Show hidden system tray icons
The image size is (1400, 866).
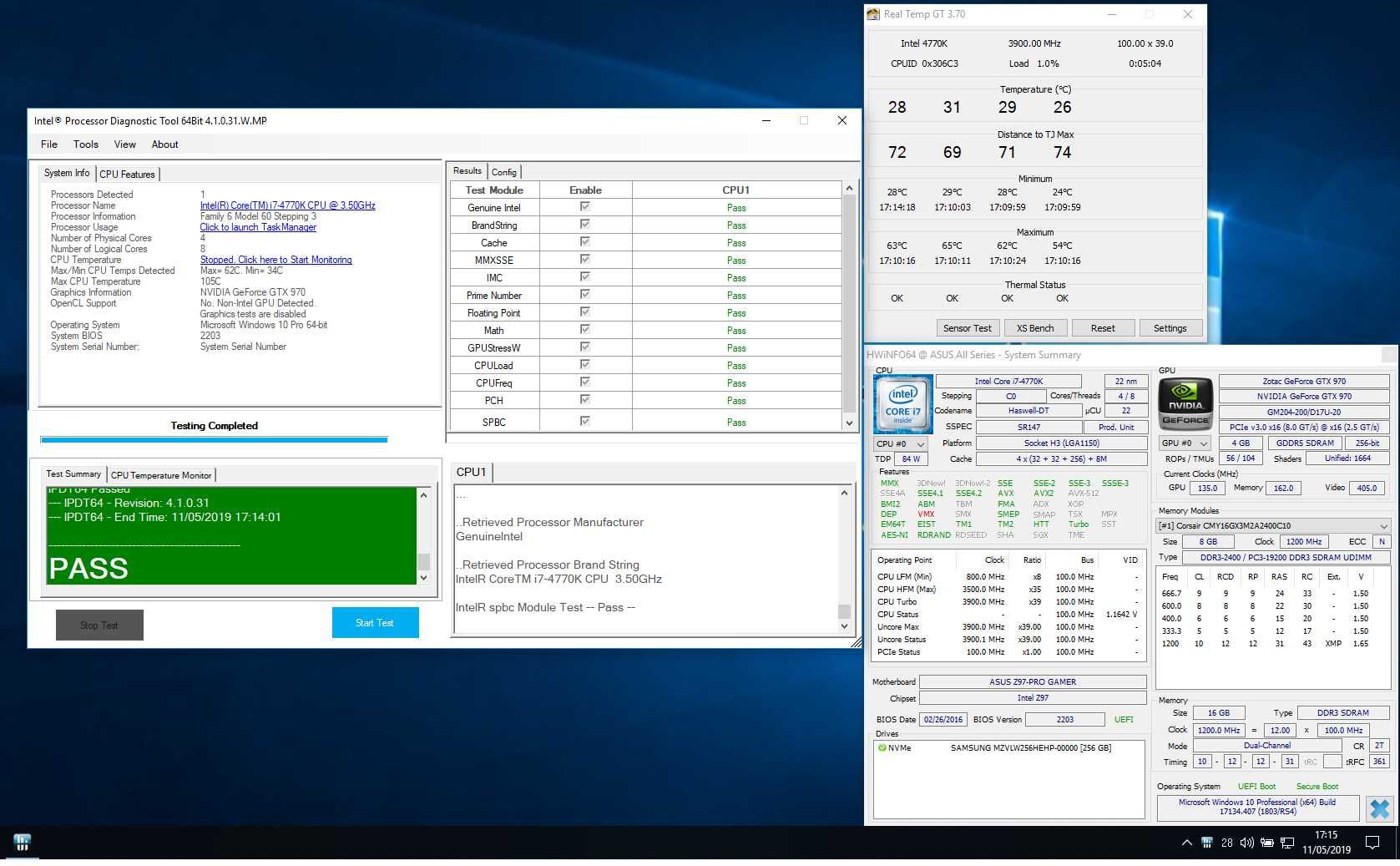1186,843
